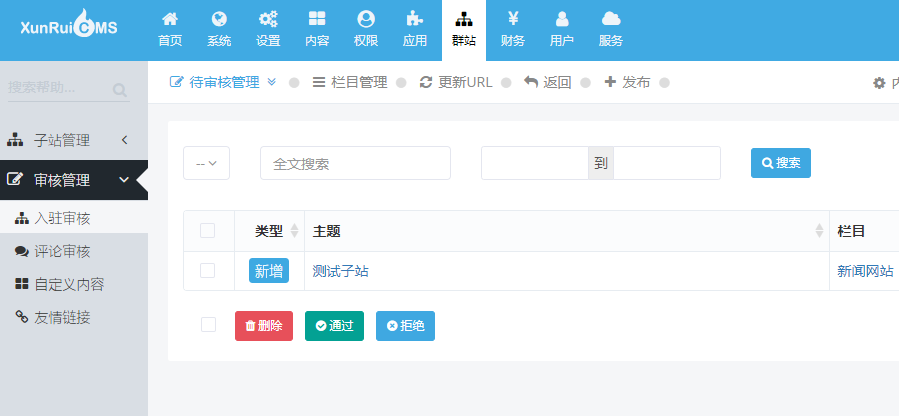Focus the start date field before 到
The width and height of the screenshot is (899, 416).
point(535,163)
